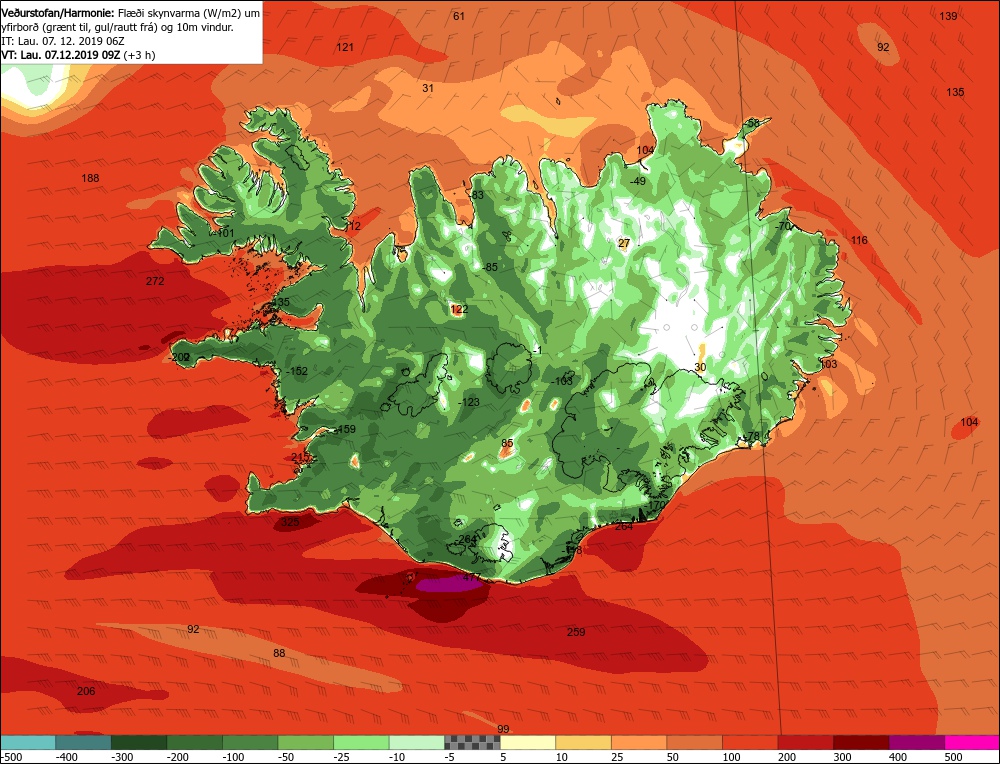
Task: Click magenta legend swatch right of 500
Action: point(972,742)
